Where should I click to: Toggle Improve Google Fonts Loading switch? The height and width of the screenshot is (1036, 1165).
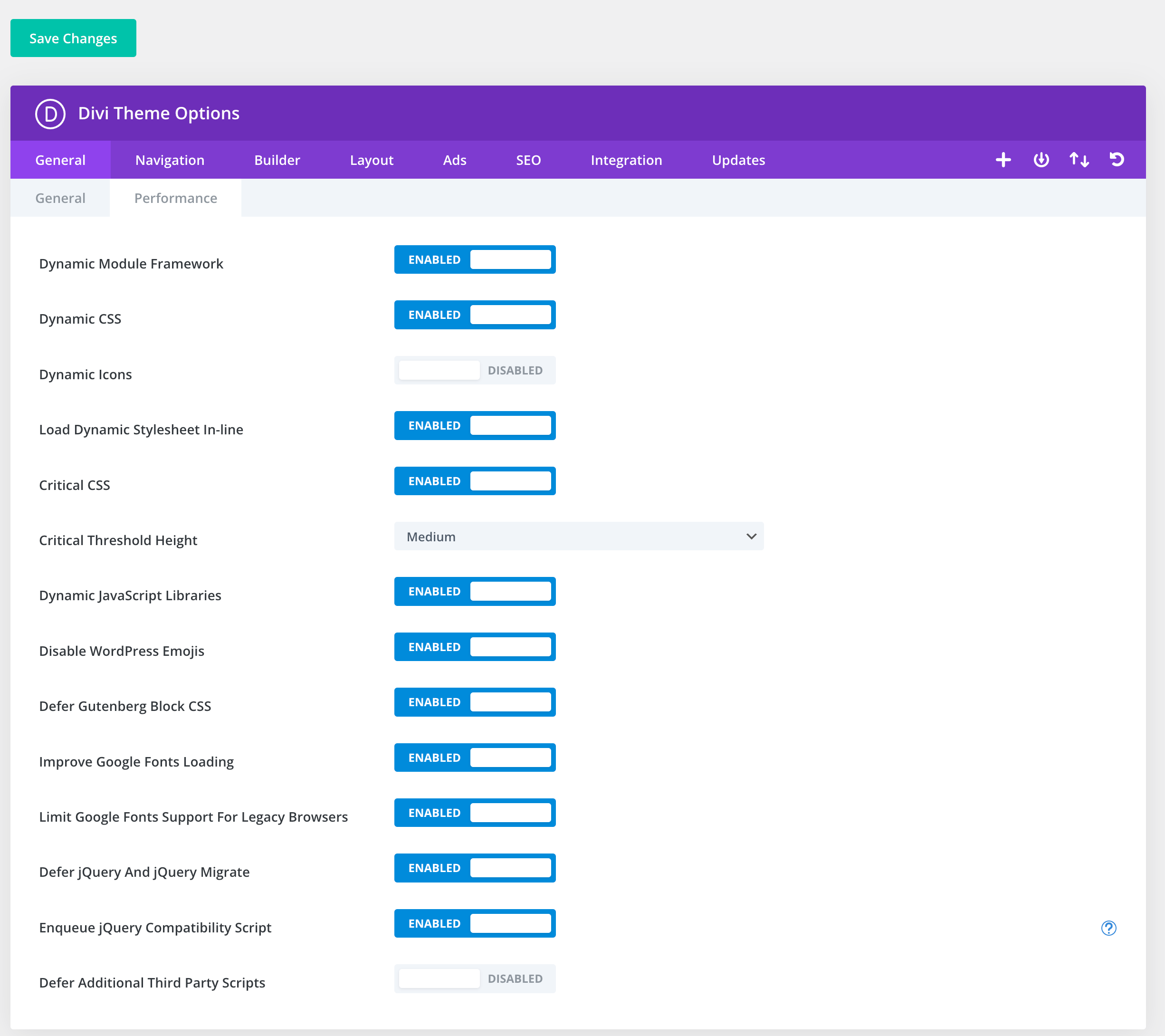pos(475,758)
